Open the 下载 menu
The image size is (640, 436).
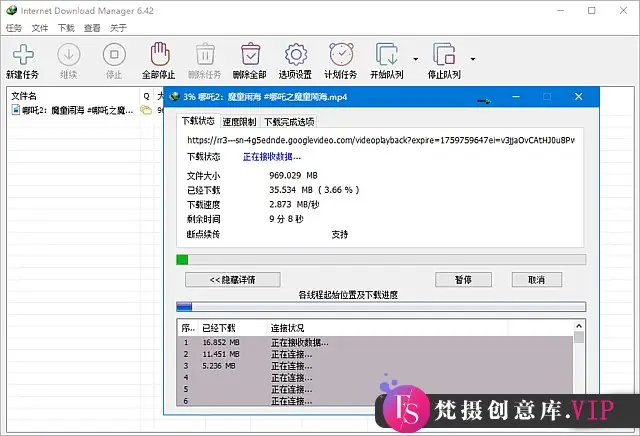point(66,28)
